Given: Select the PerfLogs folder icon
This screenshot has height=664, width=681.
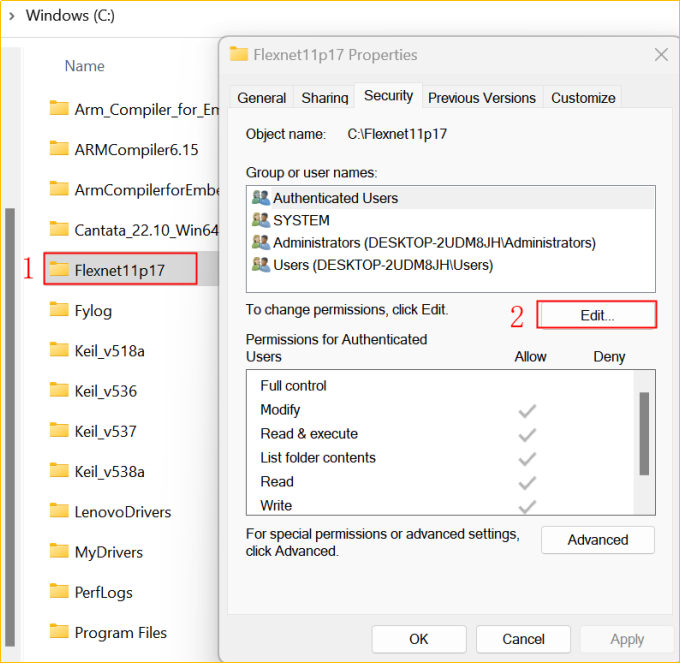Looking at the screenshot, I should click(59, 592).
